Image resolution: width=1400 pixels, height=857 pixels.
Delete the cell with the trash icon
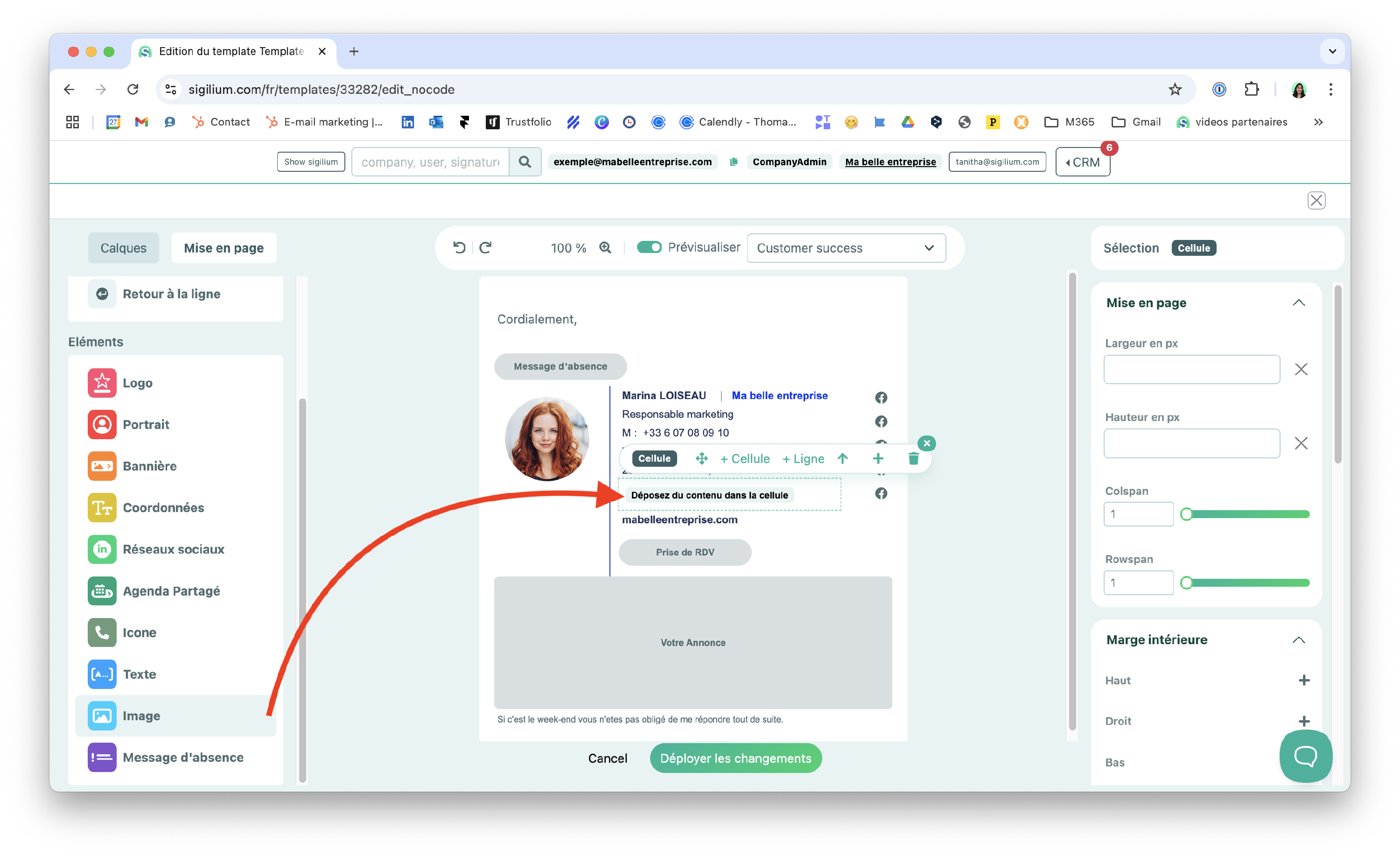click(913, 459)
